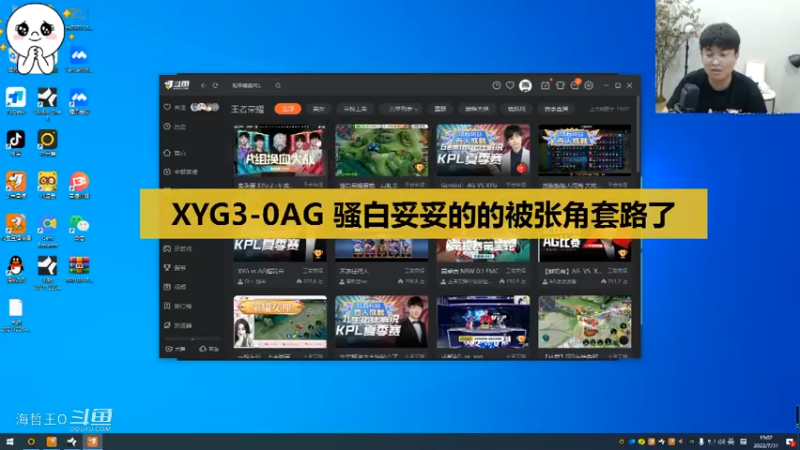This screenshot has height=450, width=800.
Task: Open the favorites heart icon in Douyu header
Action: pos(510,86)
